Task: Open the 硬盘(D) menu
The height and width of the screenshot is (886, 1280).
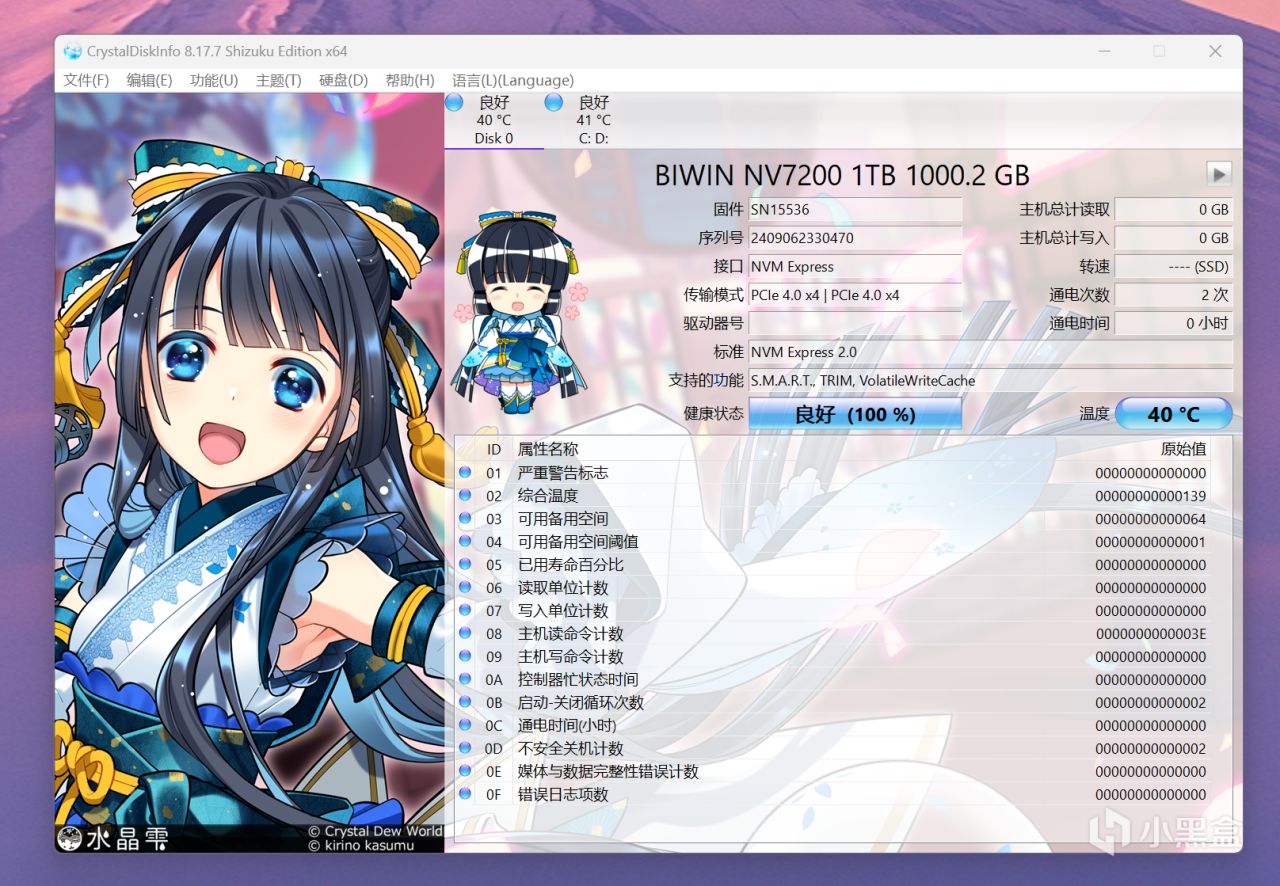Action: point(343,80)
